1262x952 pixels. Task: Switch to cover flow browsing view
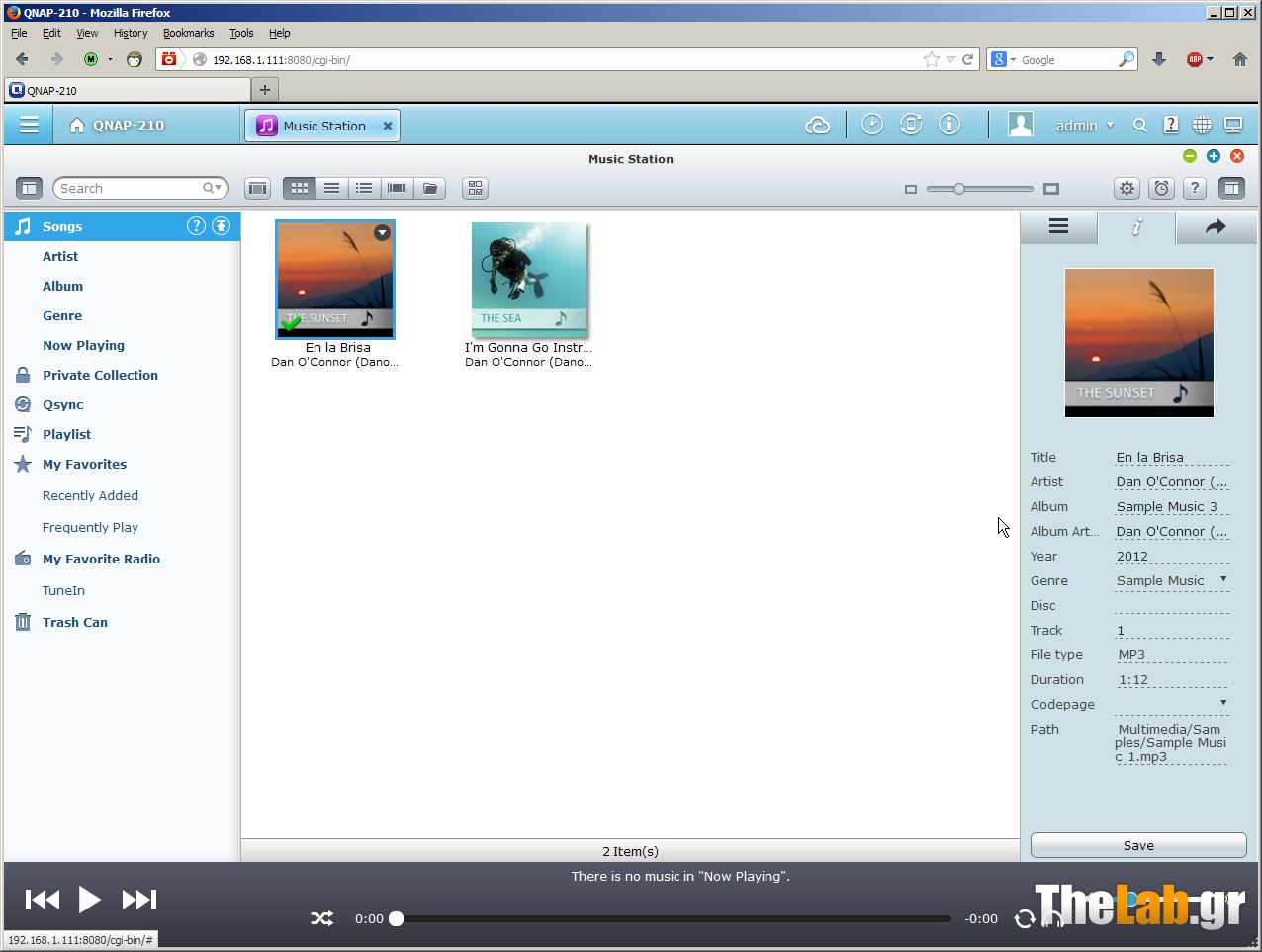(x=257, y=188)
